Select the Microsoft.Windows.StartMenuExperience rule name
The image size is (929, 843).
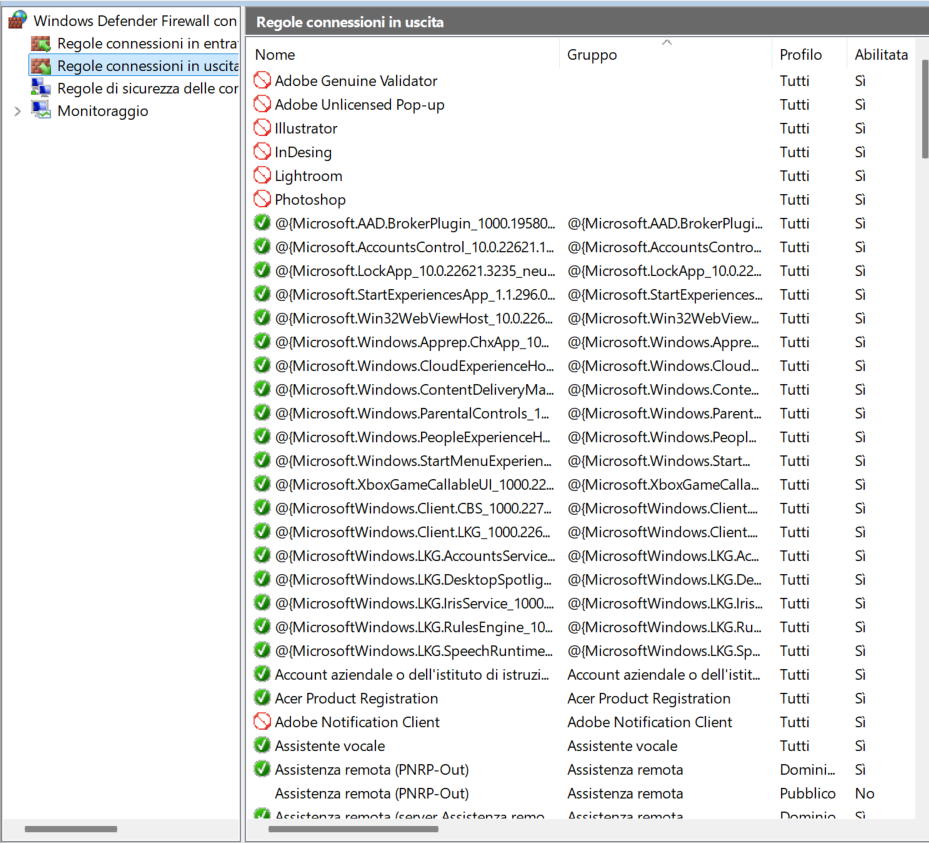click(x=413, y=460)
